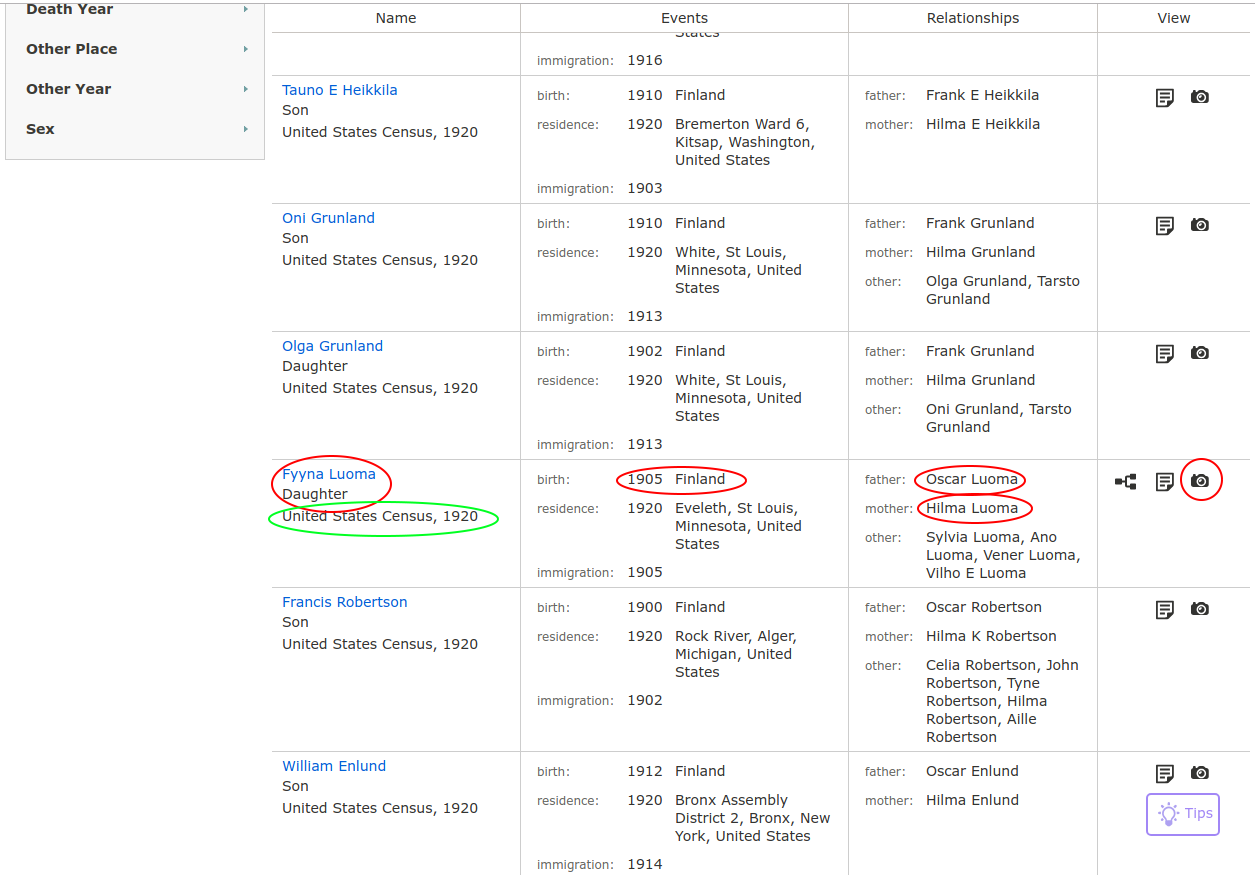Image resolution: width=1255 pixels, height=875 pixels.
Task: Click the Relationships column header
Action: 972,18
